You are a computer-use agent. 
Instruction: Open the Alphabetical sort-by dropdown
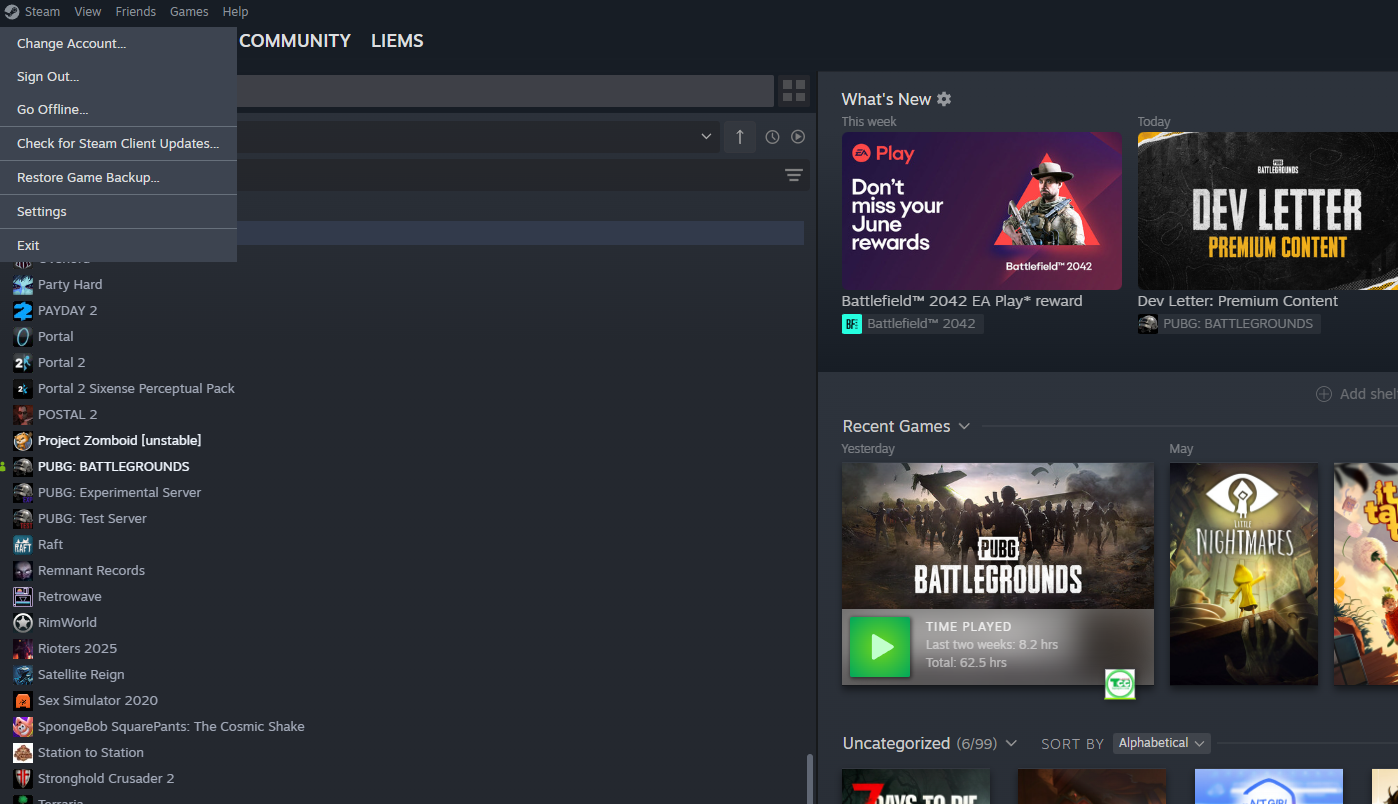[1161, 743]
